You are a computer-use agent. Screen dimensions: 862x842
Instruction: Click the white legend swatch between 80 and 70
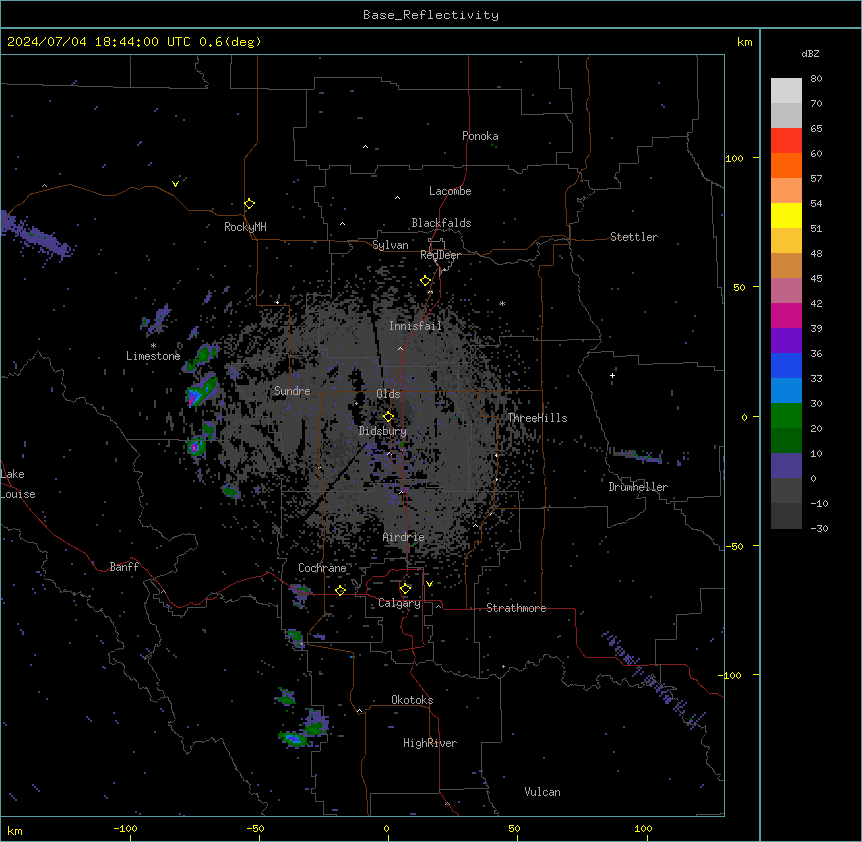[786, 91]
